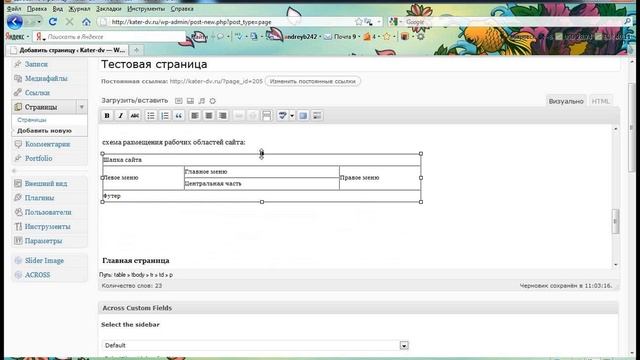Toggle Italic formatting in editor toolbar

(120, 116)
